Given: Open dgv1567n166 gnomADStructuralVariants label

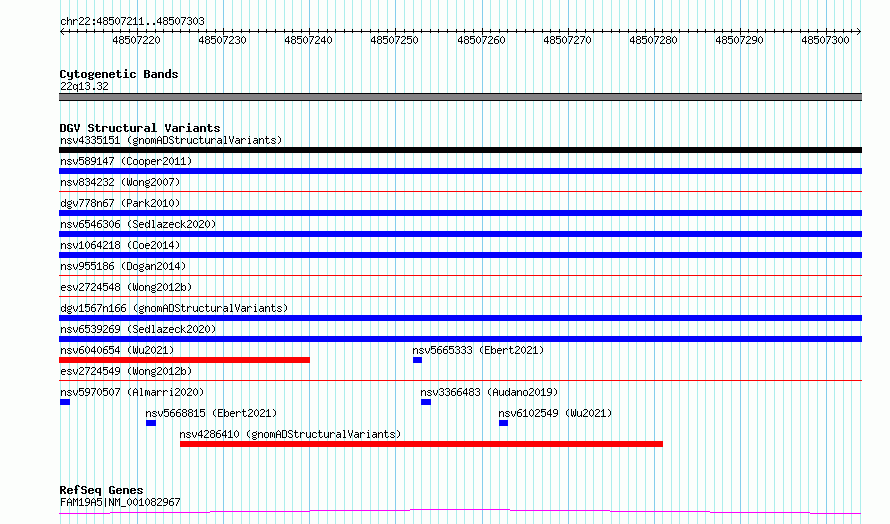Looking at the screenshot, I should (x=174, y=308).
